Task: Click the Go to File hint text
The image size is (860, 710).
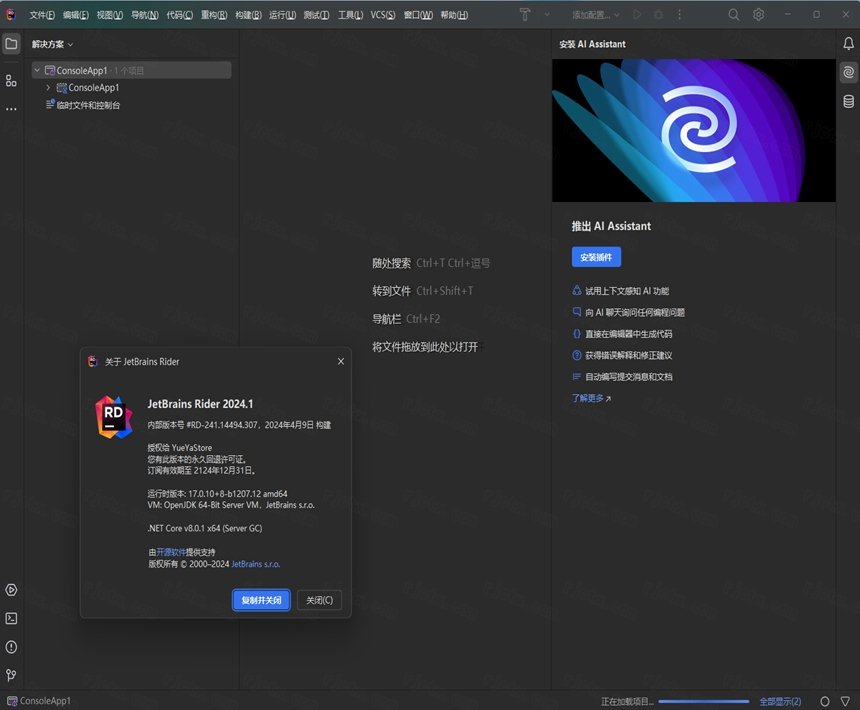Action: [423, 291]
